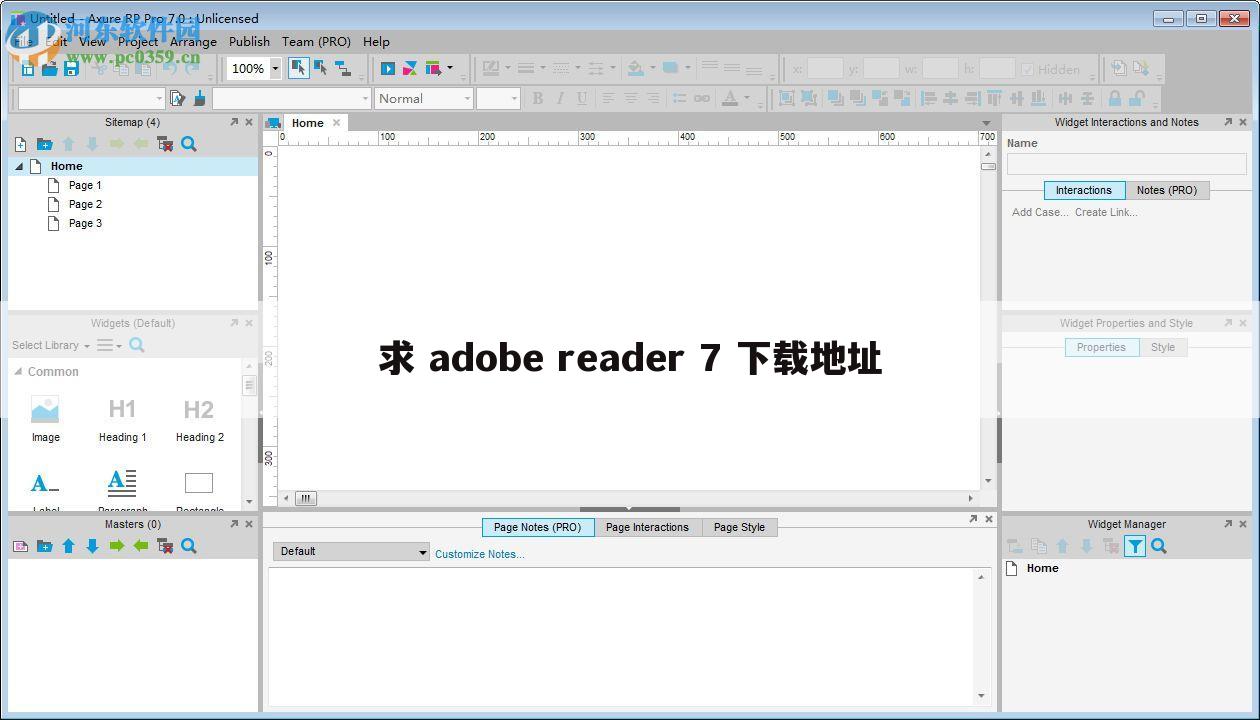
Task: Toggle Underline text formatting
Action: (x=581, y=98)
